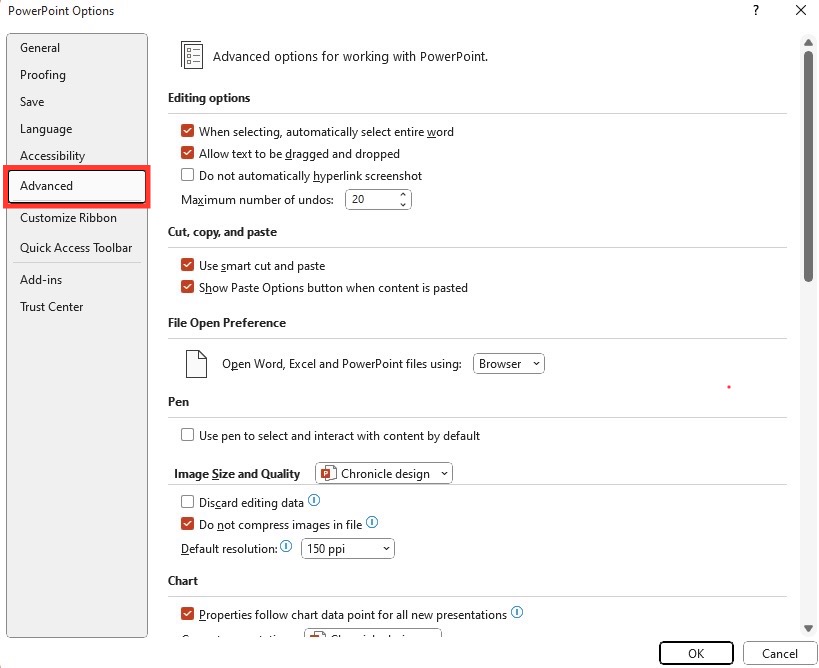Click the Advanced options list icon in header
The height and width of the screenshot is (668, 819).
point(192,55)
